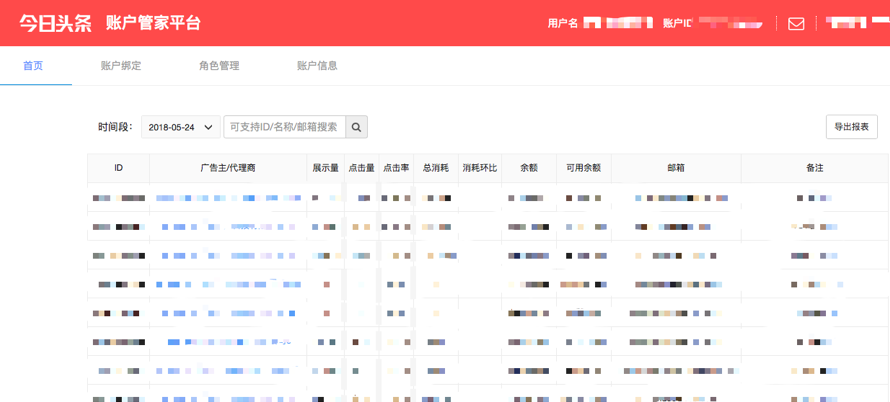
Task: Click the 备注 column header
Action: point(814,168)
